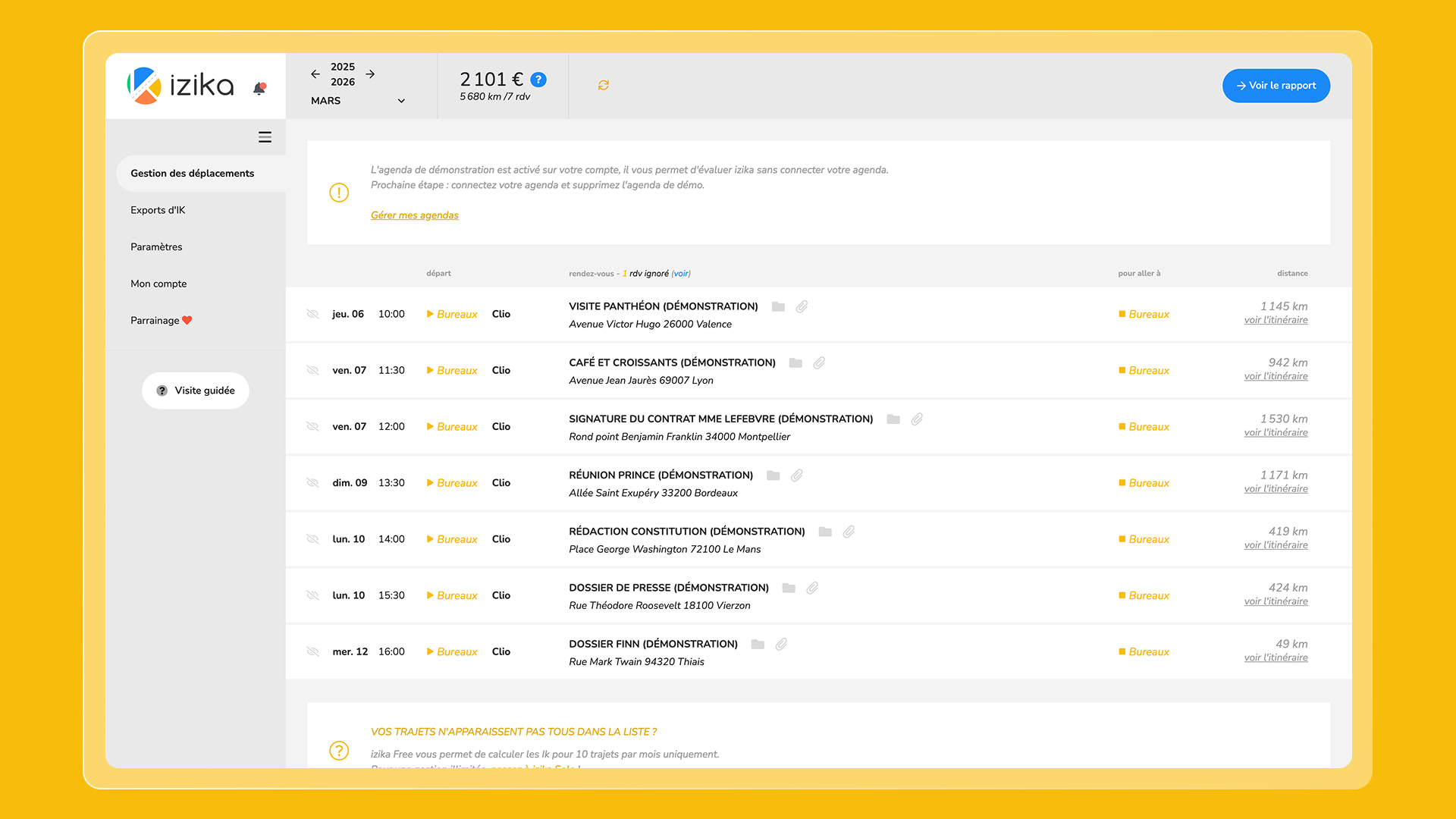Open the Gérer mes agendas link

[414, 215]
